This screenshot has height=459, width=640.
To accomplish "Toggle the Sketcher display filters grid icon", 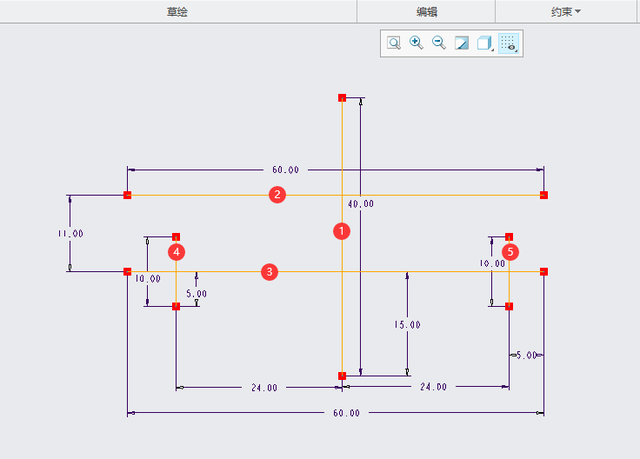I will 509,43.
